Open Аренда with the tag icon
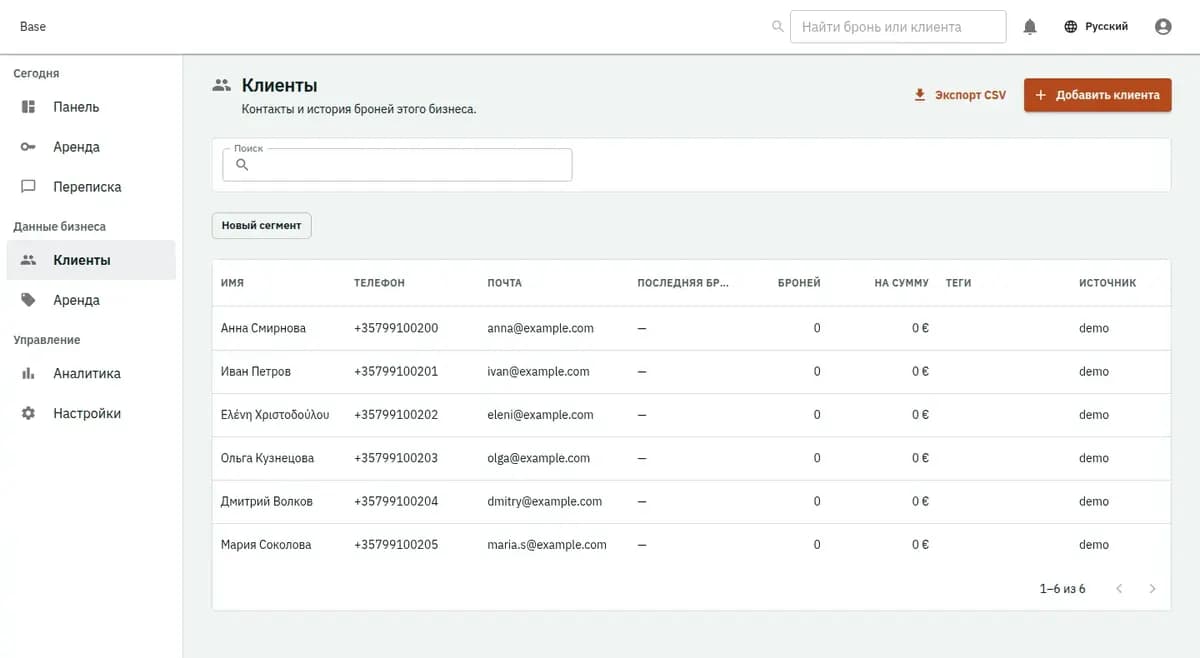 tap(29, 300)
